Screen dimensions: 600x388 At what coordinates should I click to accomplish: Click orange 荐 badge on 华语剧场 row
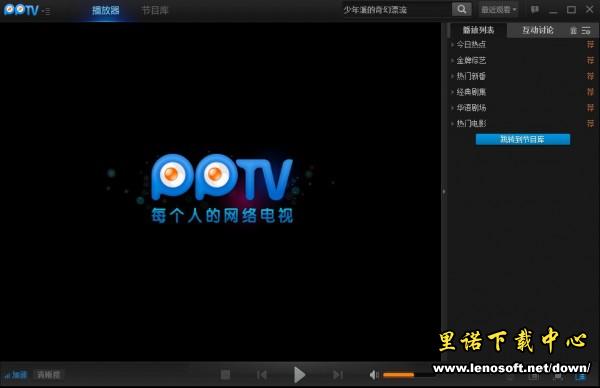(590, 108)
